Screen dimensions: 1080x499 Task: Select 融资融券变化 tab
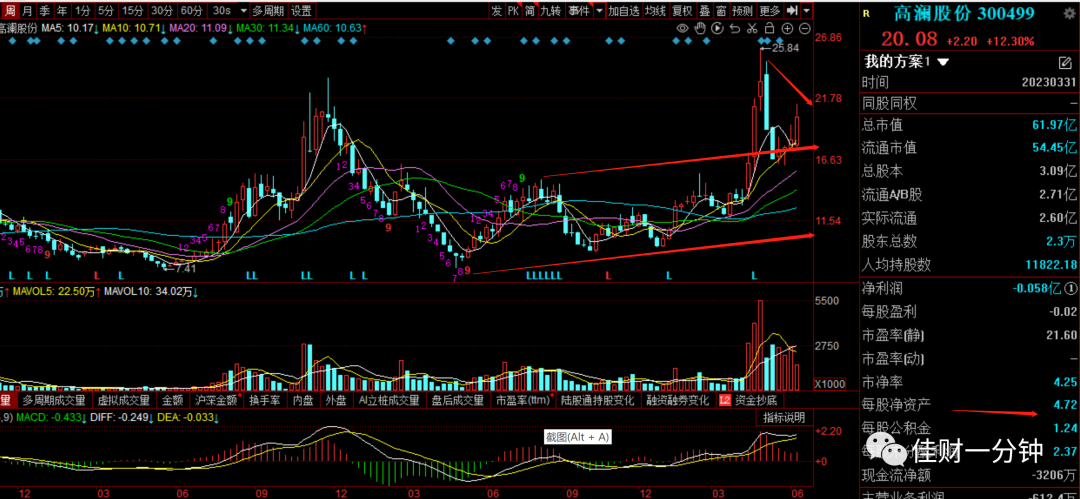point(677,400)
